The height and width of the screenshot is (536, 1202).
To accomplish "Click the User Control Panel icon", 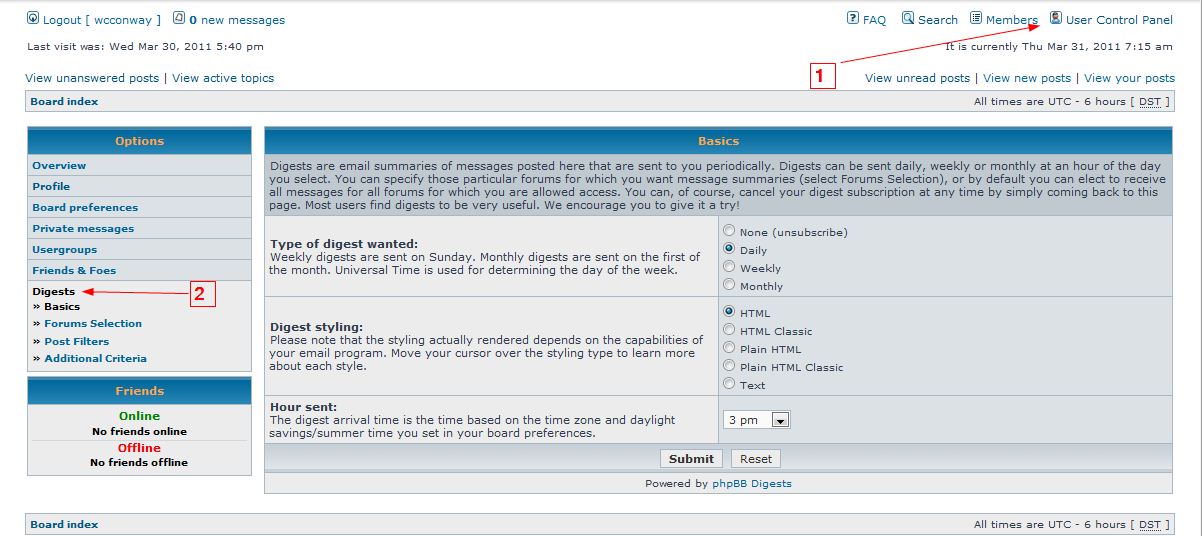I will pyautogui.click(x=1056, y=19).
